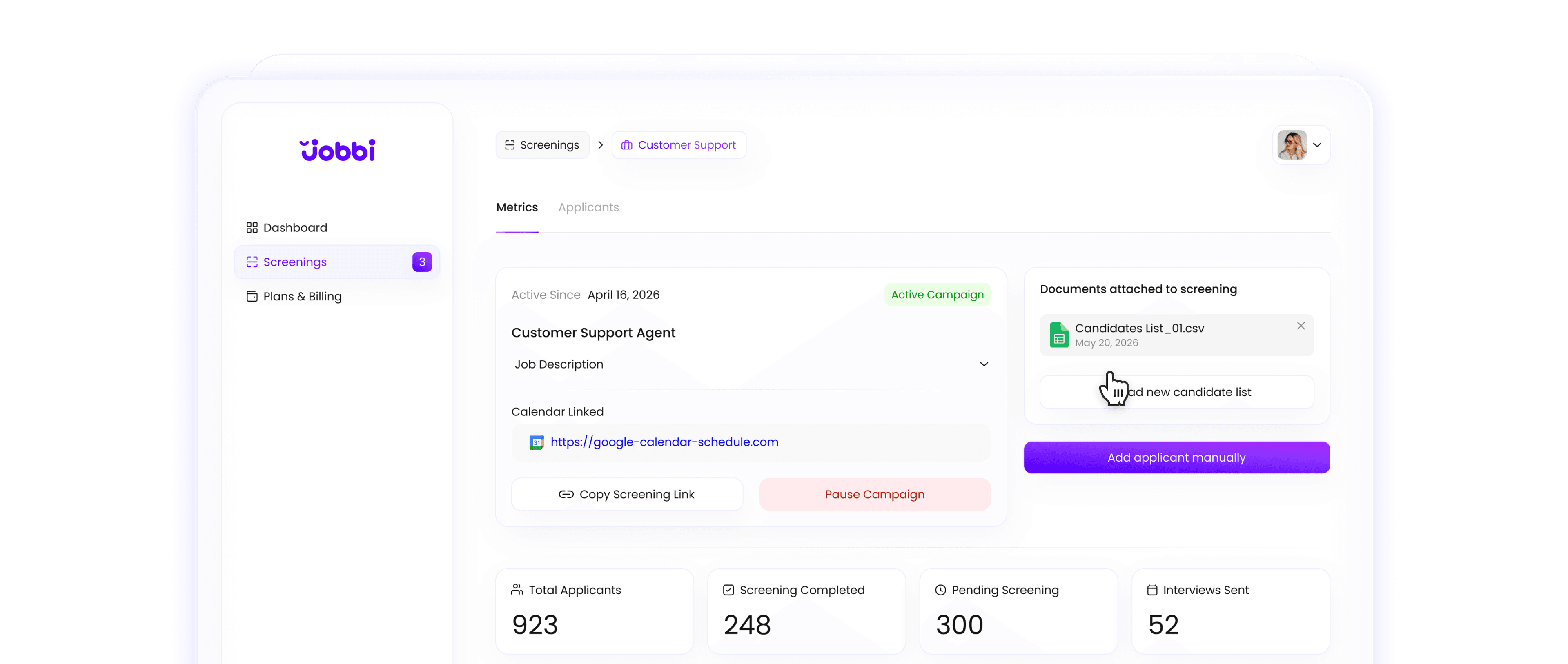Screen dimensions: 1568x664
Task: Click the Active Campaign status badge
Action: 937,295
